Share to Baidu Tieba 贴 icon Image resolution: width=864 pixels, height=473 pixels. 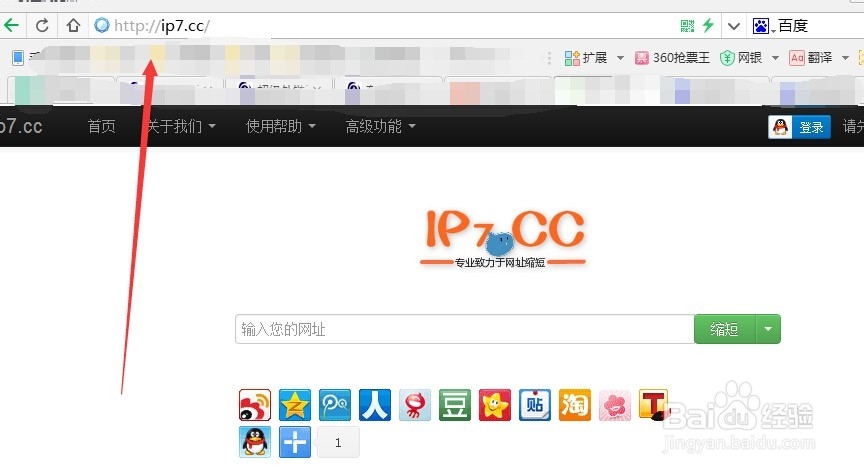[534, 405]
